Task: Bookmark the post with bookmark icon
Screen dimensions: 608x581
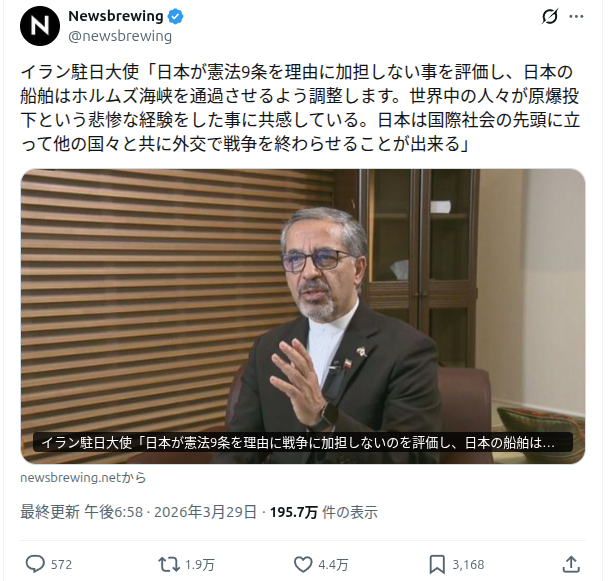Action: (x=437, y=564)
